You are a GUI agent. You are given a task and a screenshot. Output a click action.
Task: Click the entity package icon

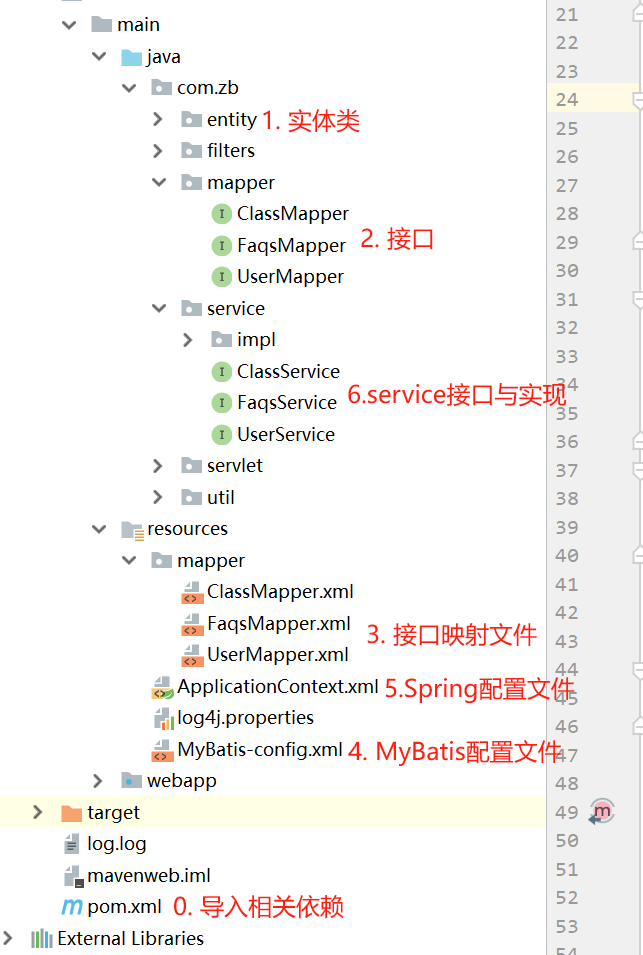click(x=191, y=119)
